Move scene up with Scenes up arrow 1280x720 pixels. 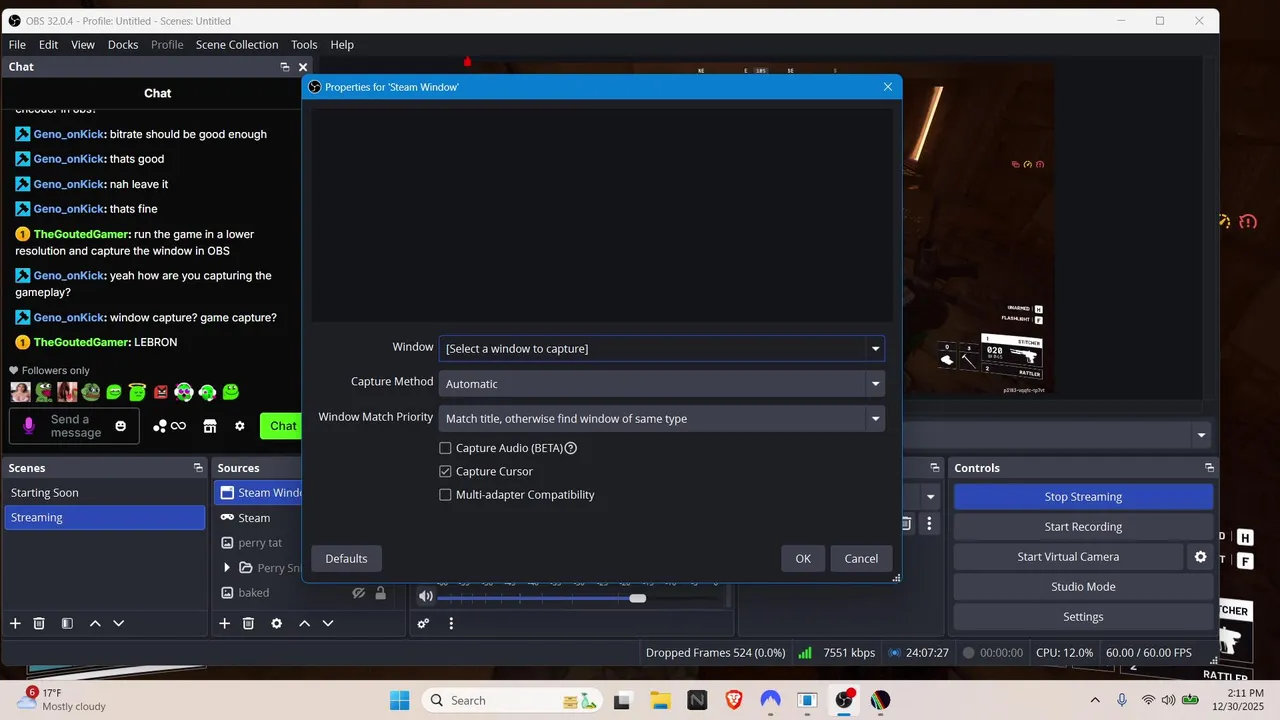[95, 623]
